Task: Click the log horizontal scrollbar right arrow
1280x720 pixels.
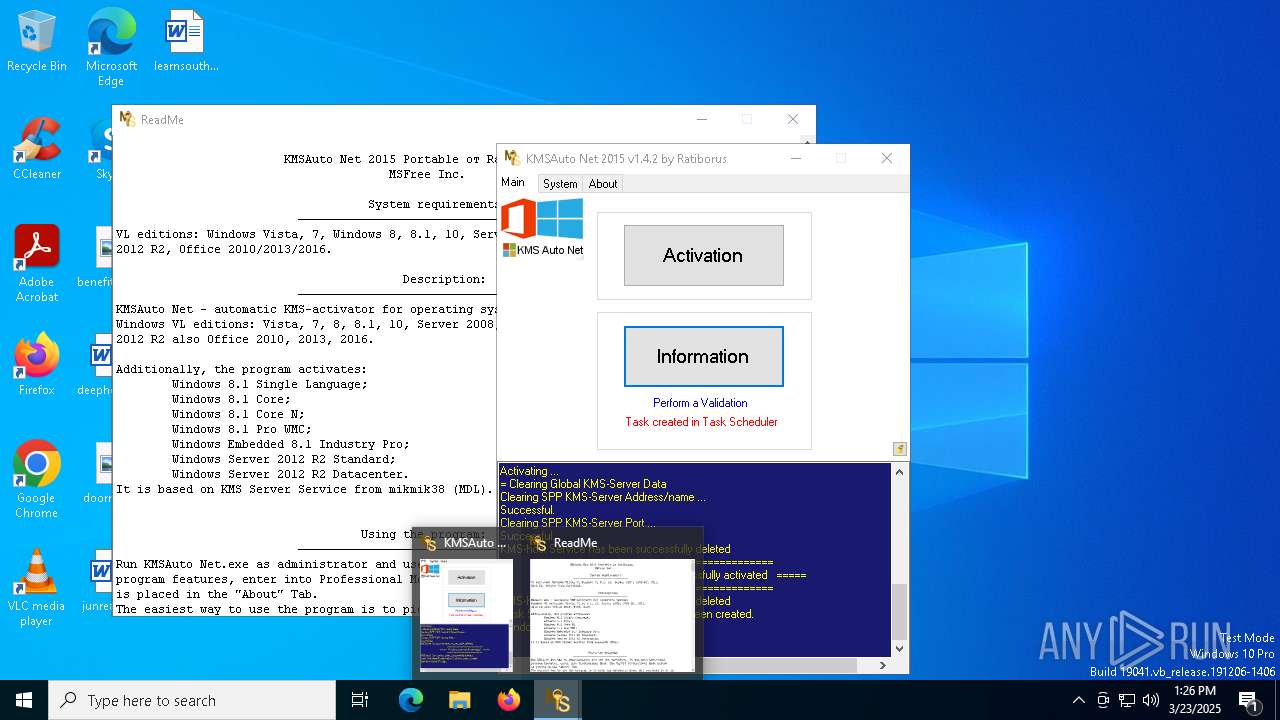Action: coord(883,665)
